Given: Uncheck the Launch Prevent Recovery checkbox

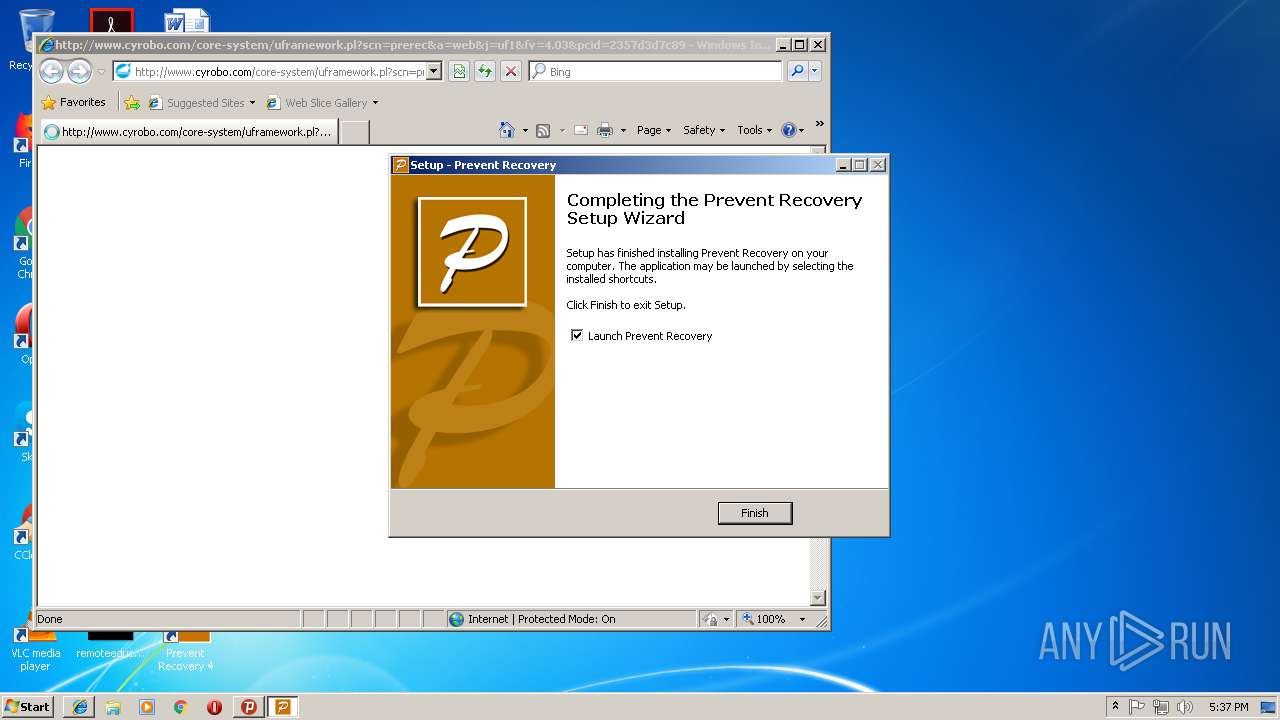Looking at the screenshot, I should click(577, 336).
